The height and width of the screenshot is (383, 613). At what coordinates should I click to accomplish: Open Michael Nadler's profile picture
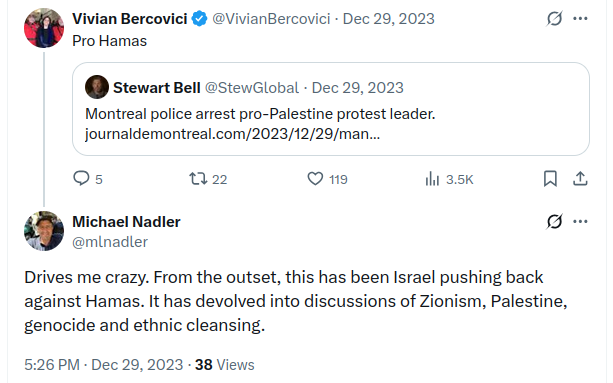click(44, 231)
